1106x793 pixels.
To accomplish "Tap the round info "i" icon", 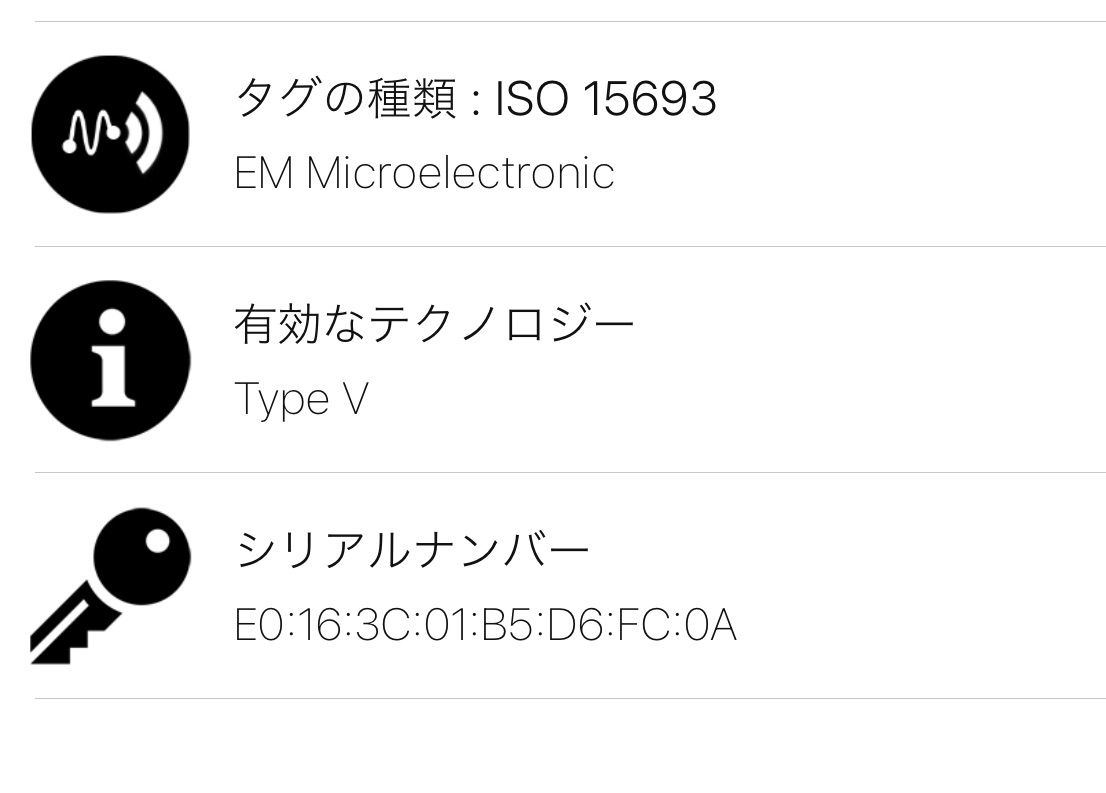I will (110, 360).
